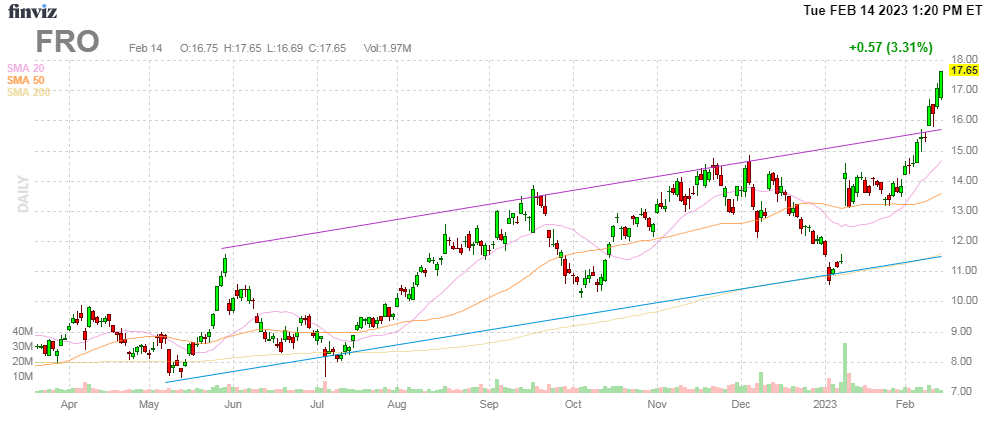Click the May month label
This screenshot has width=991, height=422.
(149, 404)
